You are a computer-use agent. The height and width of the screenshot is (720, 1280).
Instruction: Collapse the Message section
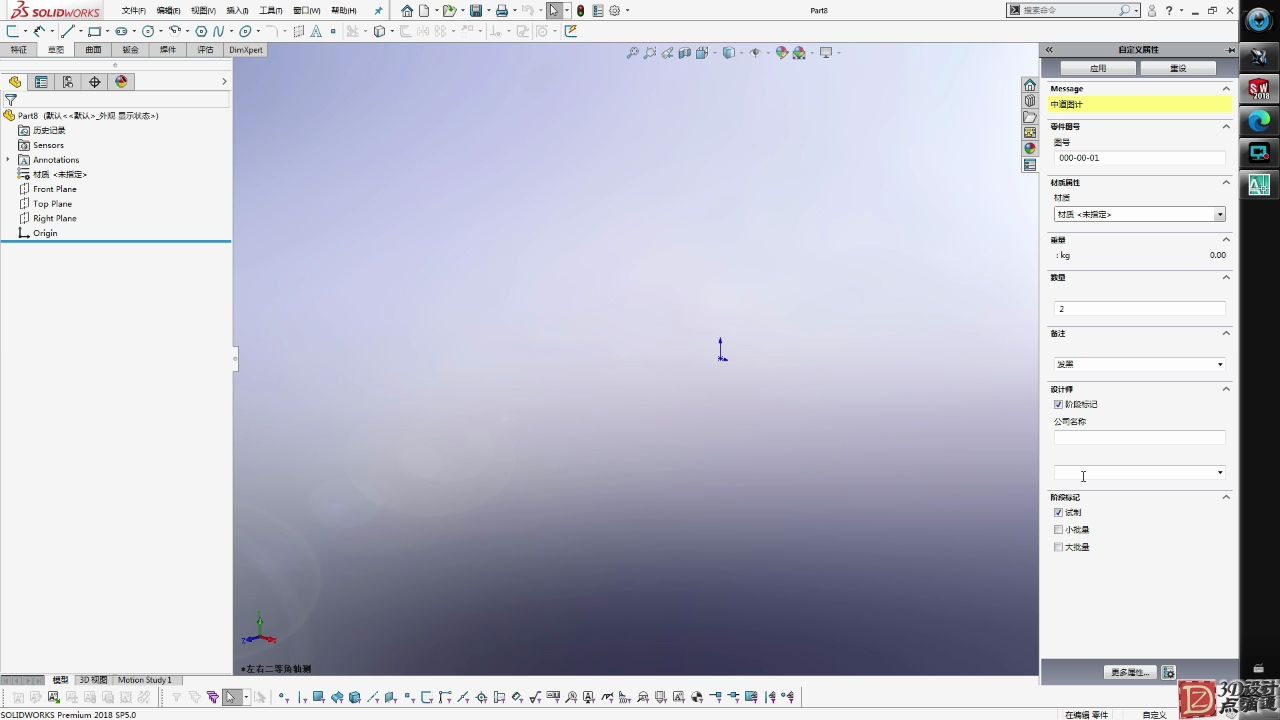click(x=1226, y=88)
